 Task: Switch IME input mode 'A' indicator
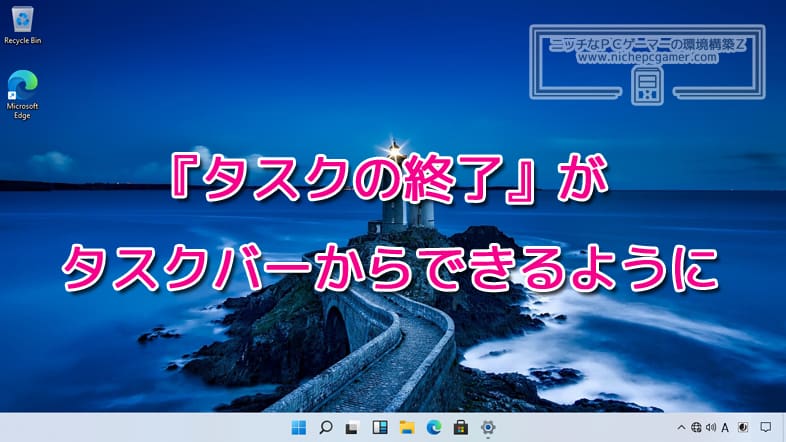[x=725, y=427]
